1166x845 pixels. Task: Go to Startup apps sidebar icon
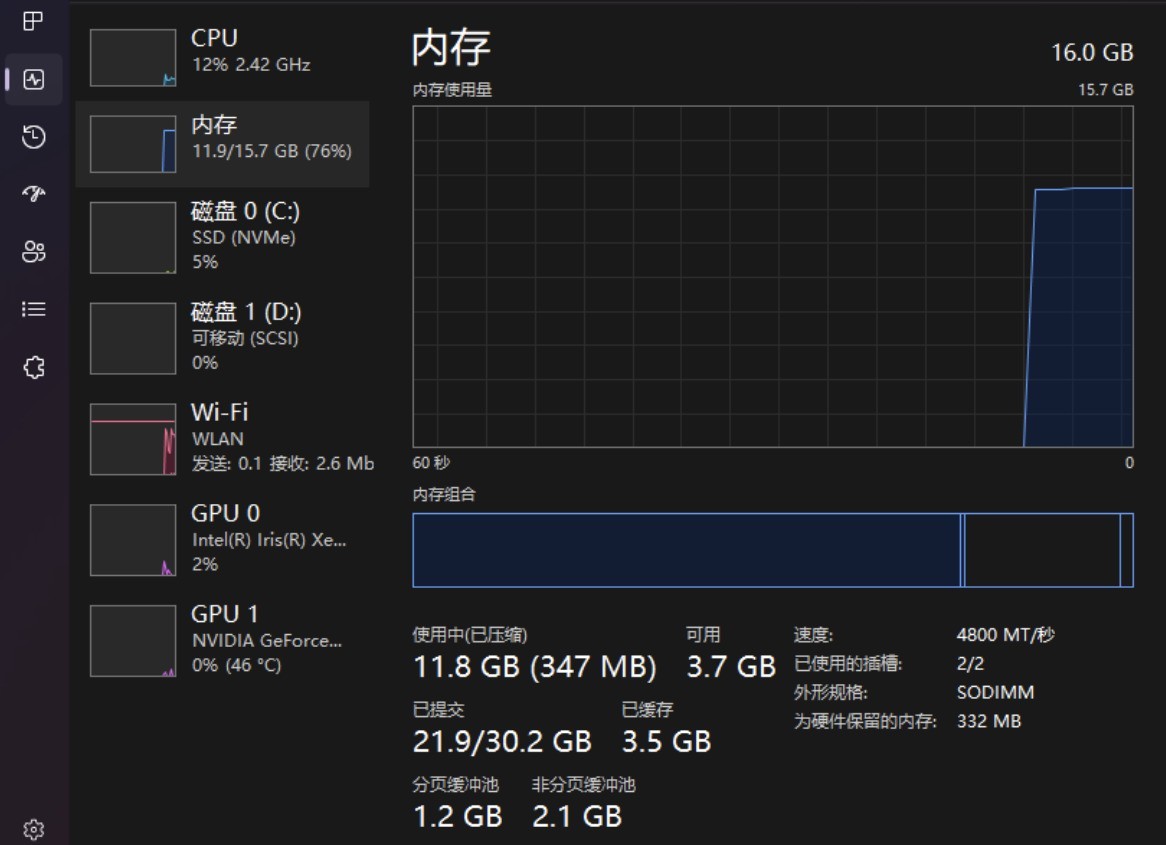tap(34, 194)
